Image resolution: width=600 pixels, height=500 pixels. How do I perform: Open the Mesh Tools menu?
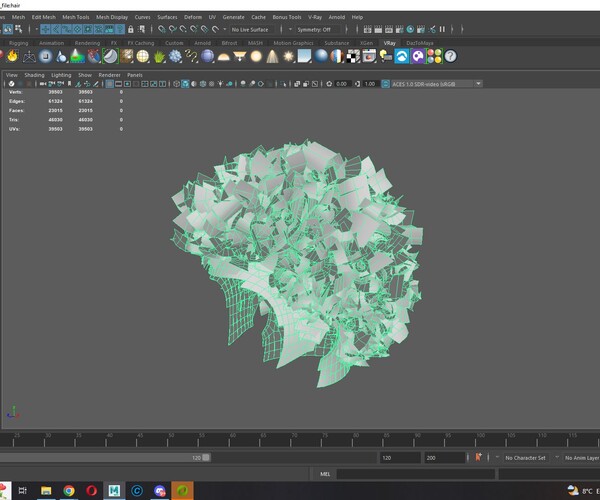click(x=76, y=17)
